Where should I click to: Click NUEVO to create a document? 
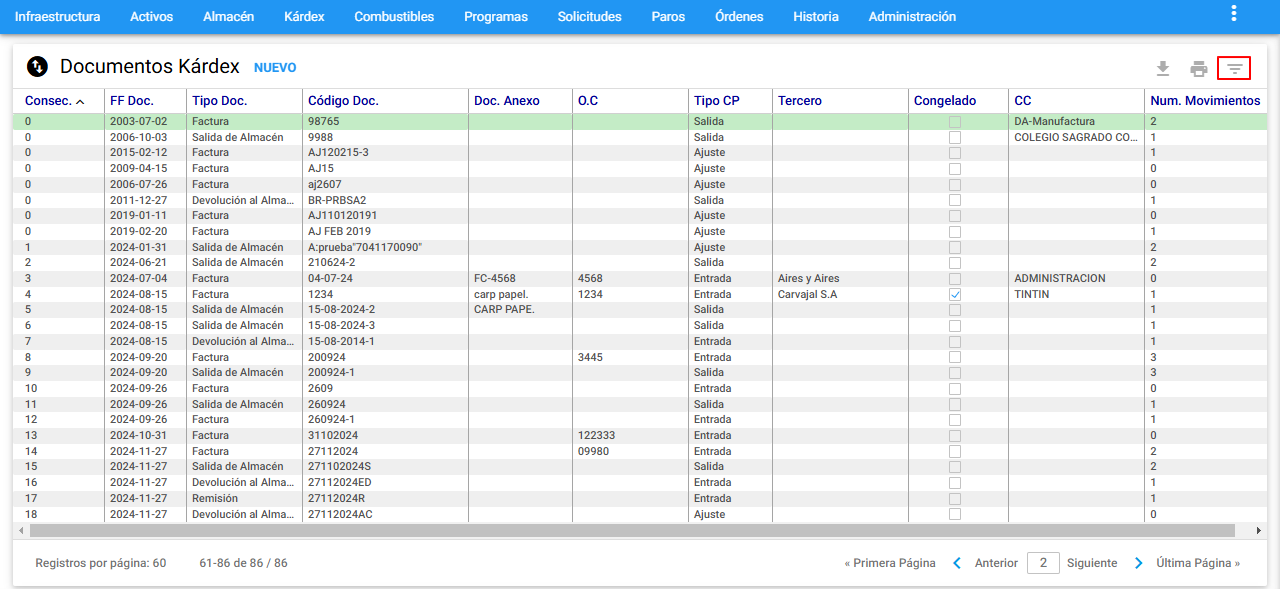(275, 68)
